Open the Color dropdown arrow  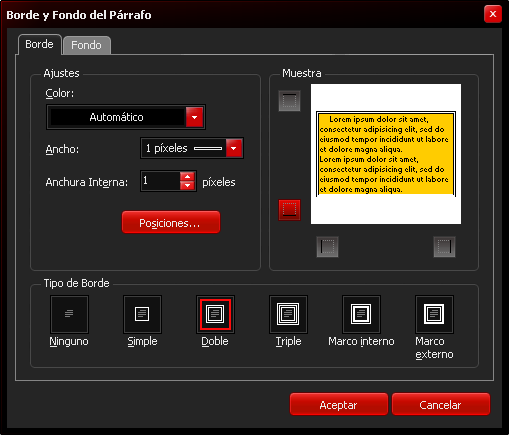point(194,117)
